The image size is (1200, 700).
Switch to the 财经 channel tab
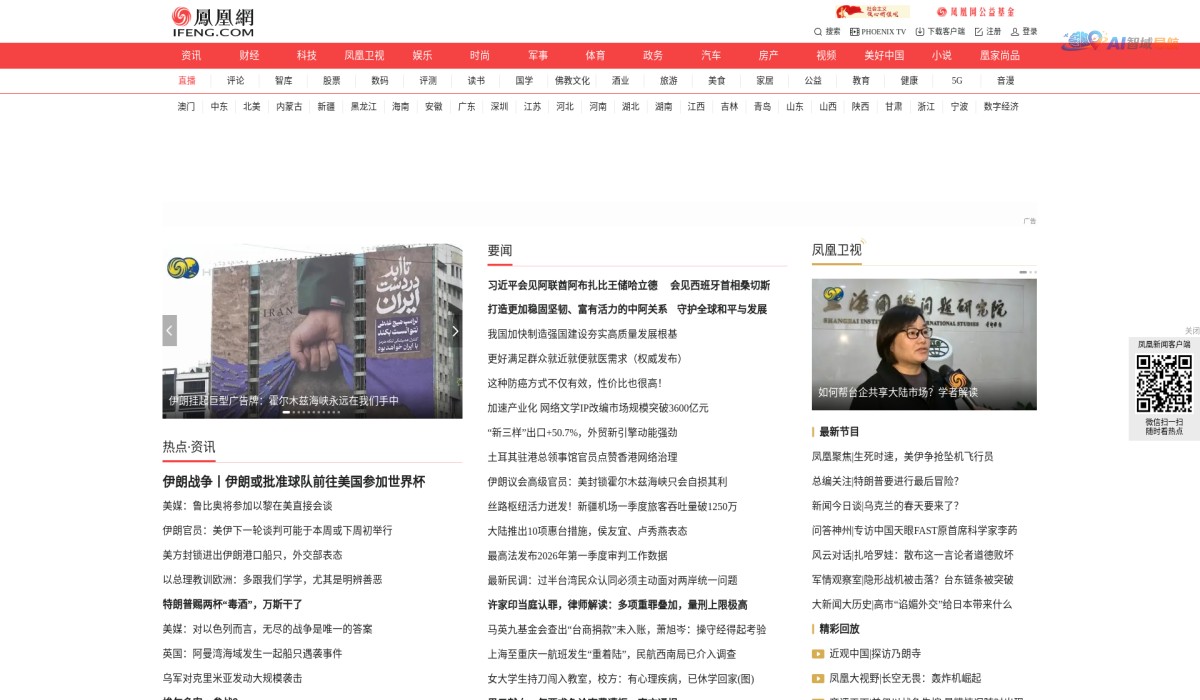[x=249, y=55]
